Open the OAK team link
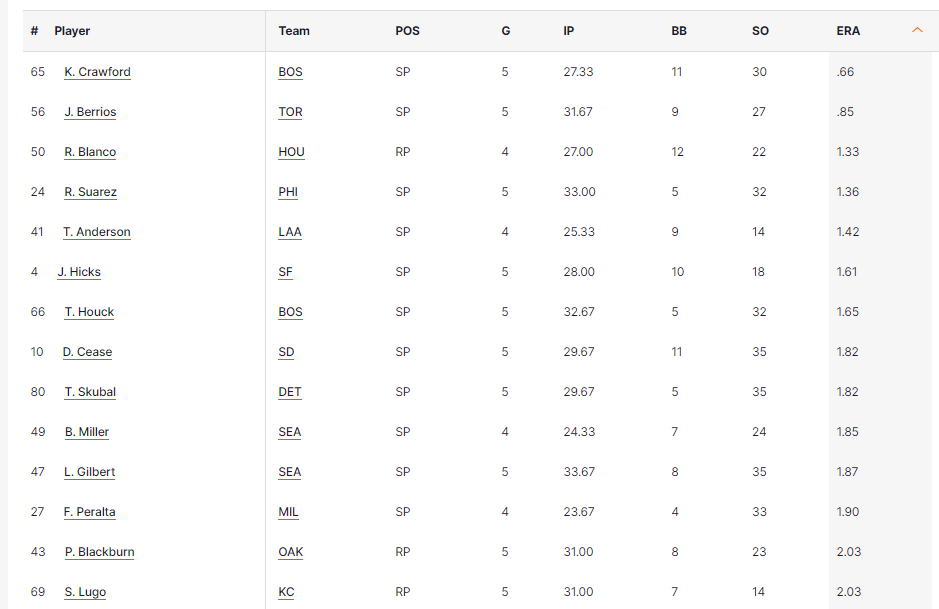 pos(290,552)
